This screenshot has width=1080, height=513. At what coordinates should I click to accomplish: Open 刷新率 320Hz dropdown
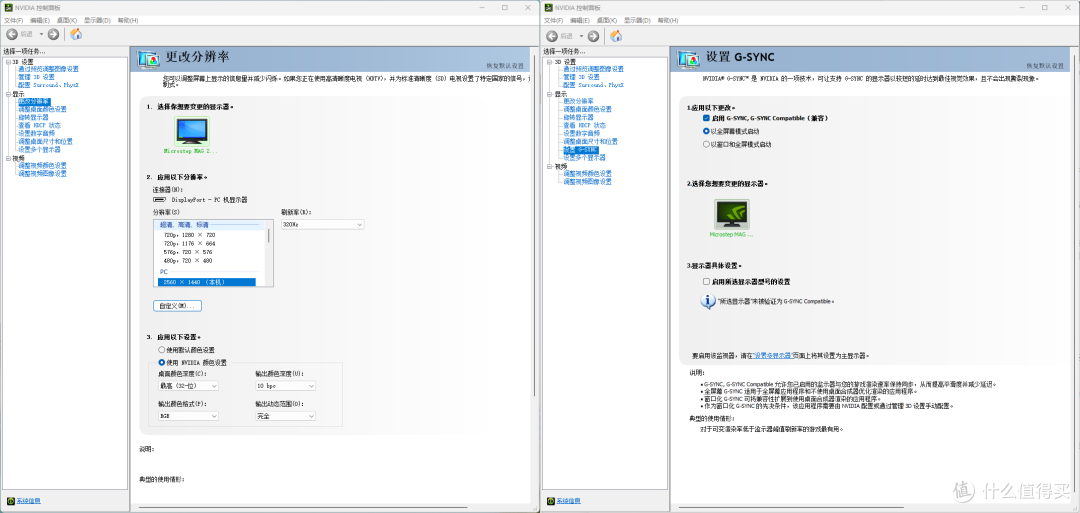[322, 224]
